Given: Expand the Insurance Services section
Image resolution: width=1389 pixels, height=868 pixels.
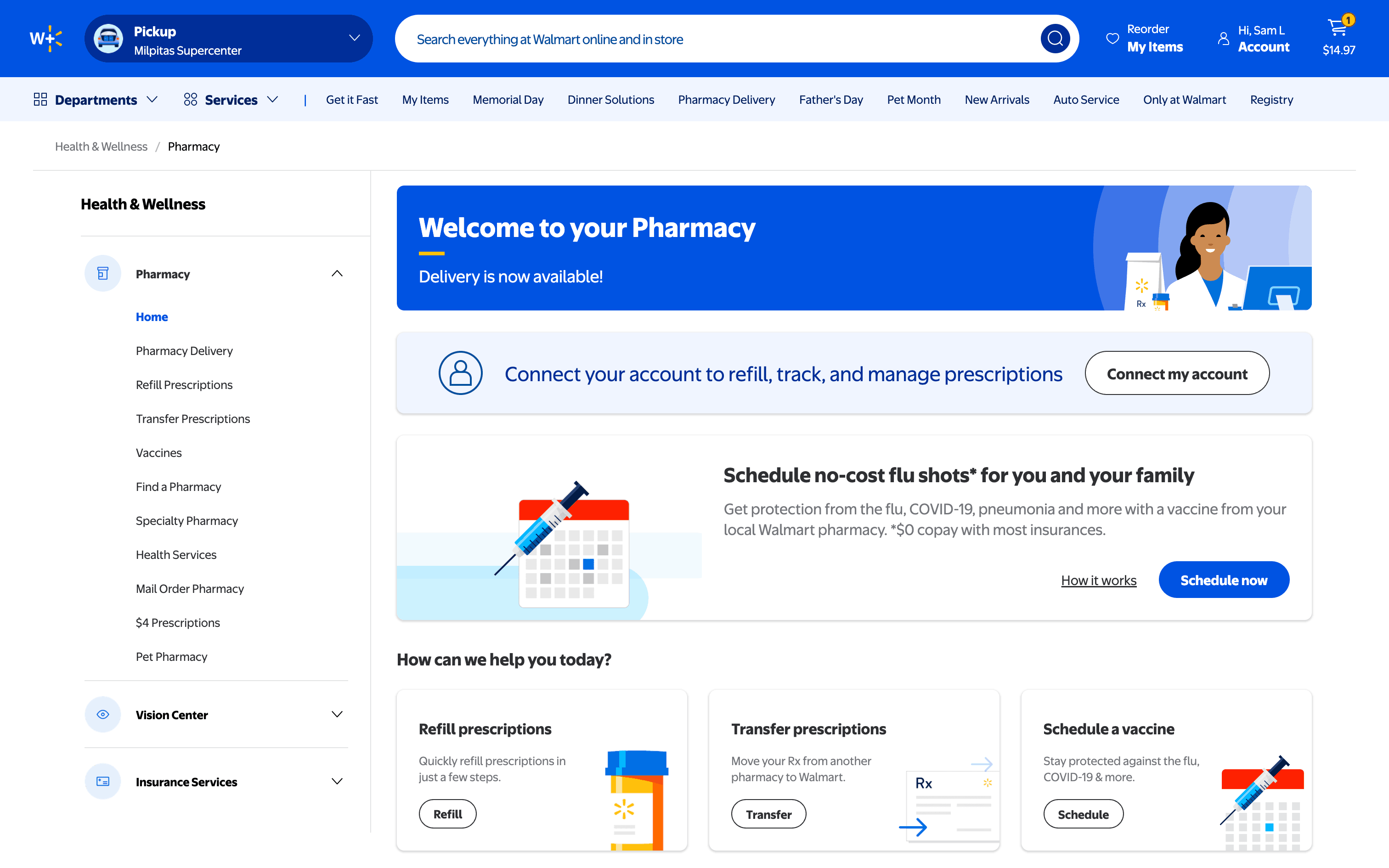Looking at the screenshot, I should click(x=337, y=781).
